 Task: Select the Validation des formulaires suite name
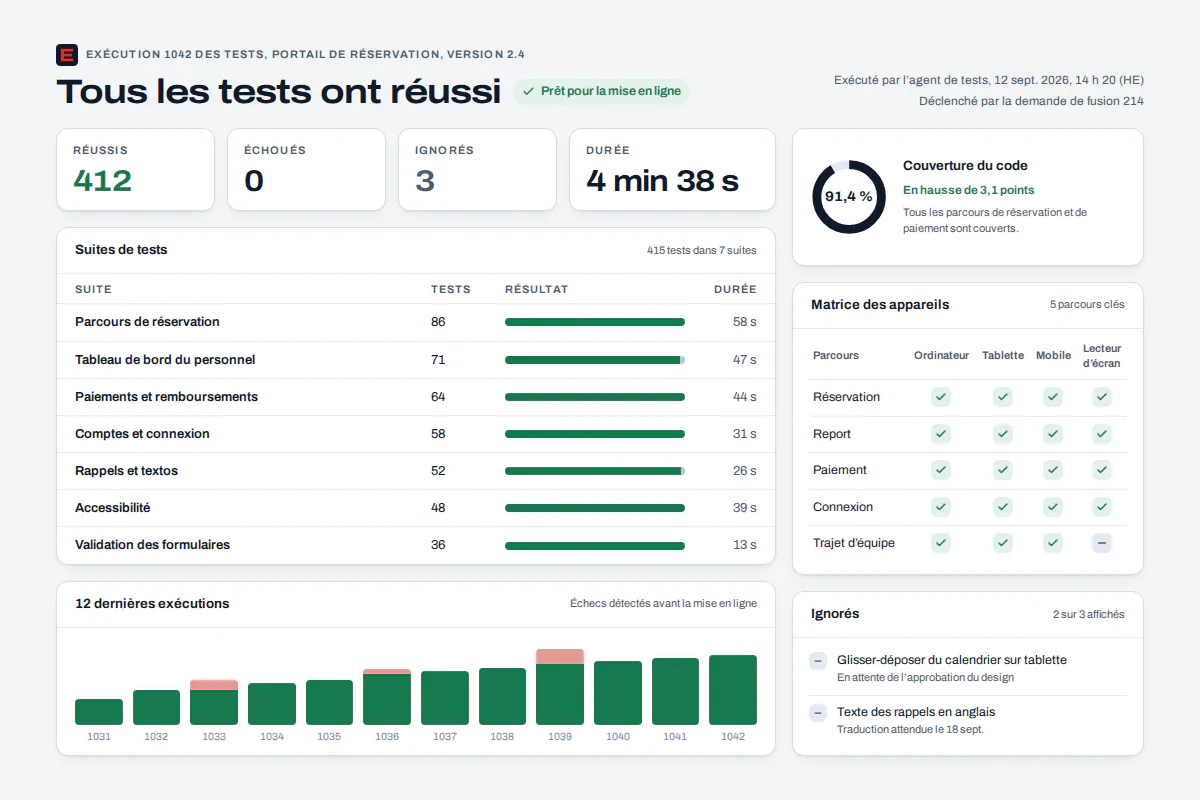click(x=152, y=545)
